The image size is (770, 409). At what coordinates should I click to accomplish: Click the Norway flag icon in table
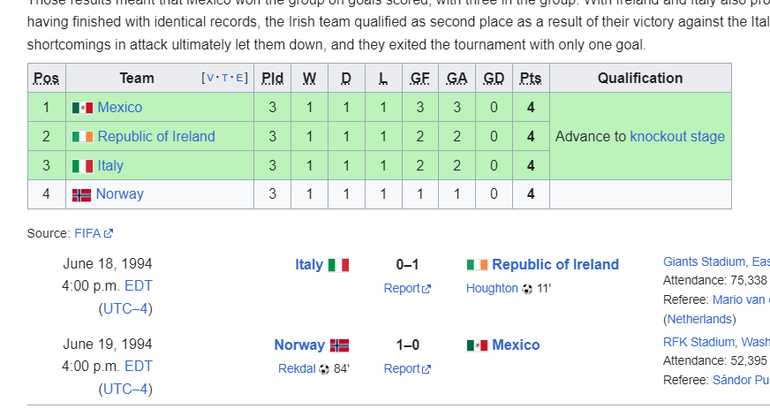click(82, 195)
